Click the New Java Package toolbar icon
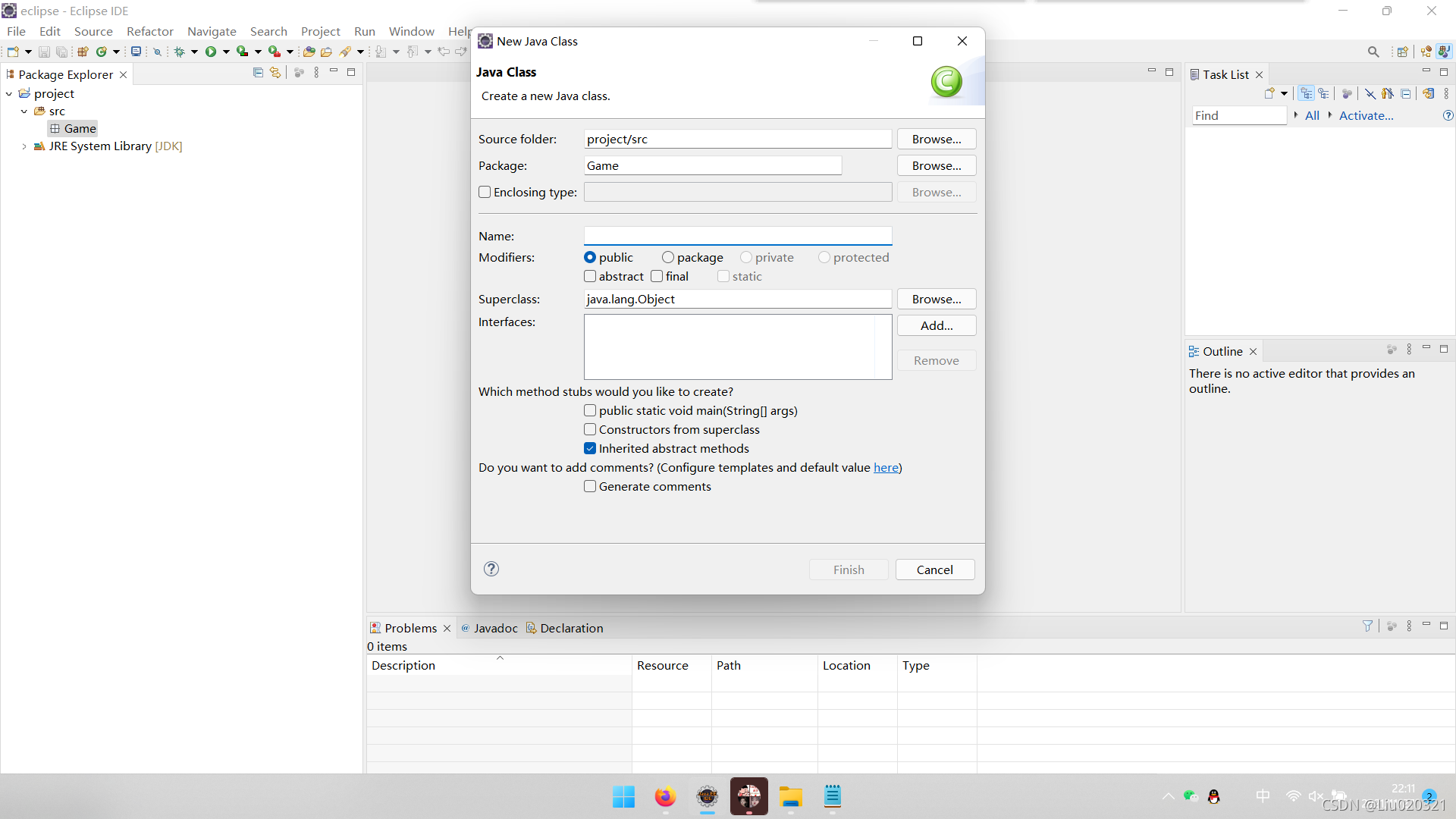The height and width of the screenshot is (819, 1456). [x=83, y=52]
